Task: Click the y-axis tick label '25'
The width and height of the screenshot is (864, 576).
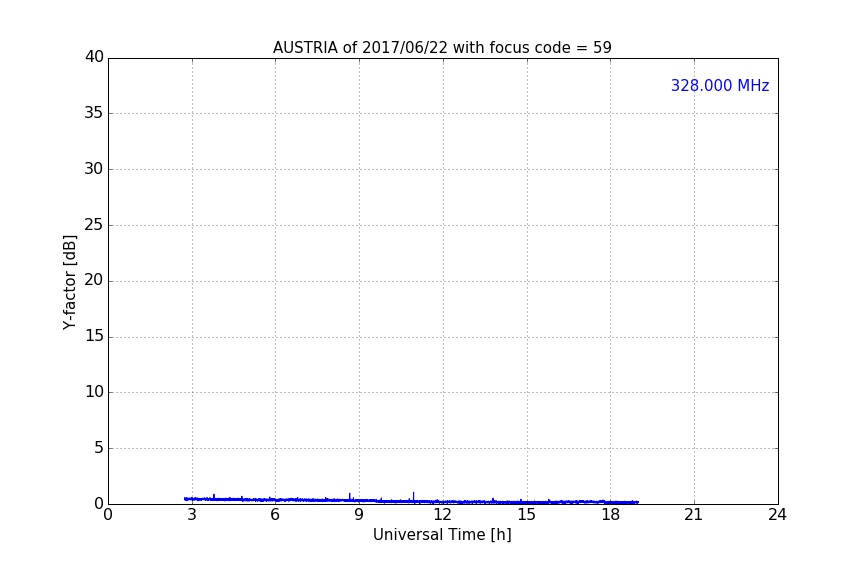Action: [x=94, y=224]
